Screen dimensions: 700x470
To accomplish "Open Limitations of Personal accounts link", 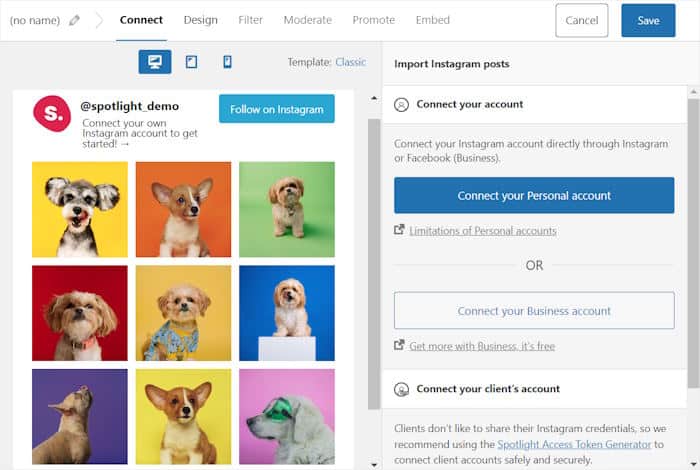I will [483, 231].
